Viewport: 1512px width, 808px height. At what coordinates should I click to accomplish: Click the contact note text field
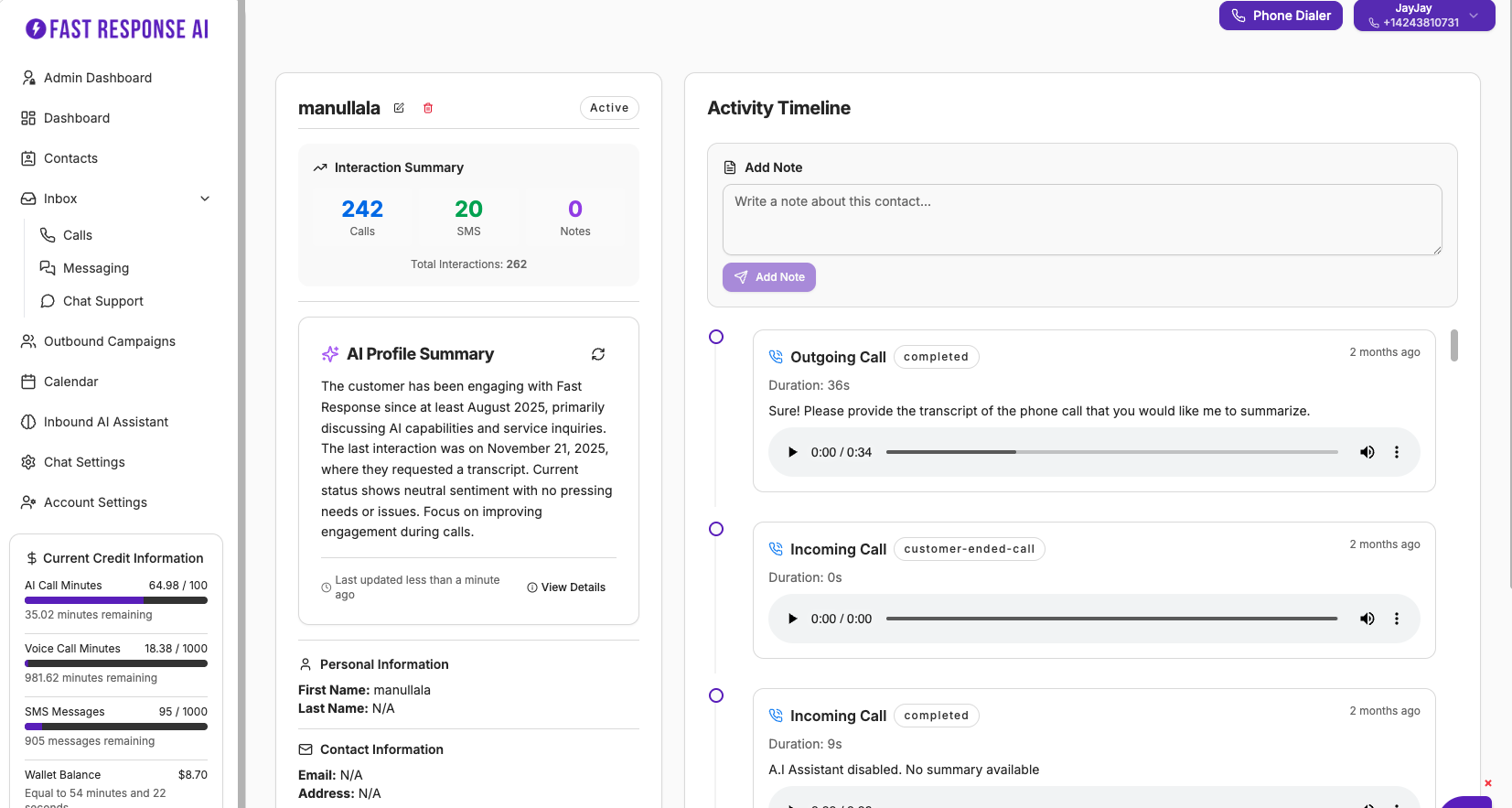tap(1081, 220)
